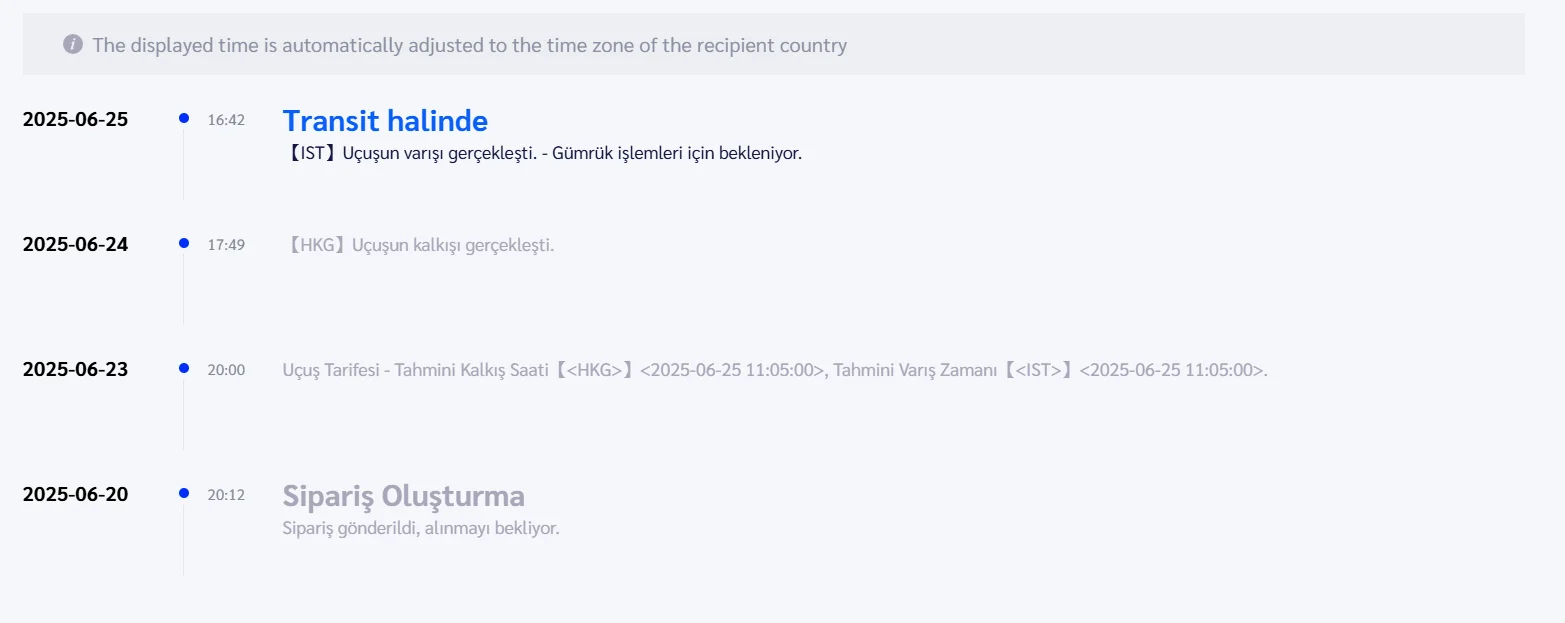Click the IST flight arrival customs message
Image resolution: width=1565 pixels, height=623 pixels.
click(542, 154)
